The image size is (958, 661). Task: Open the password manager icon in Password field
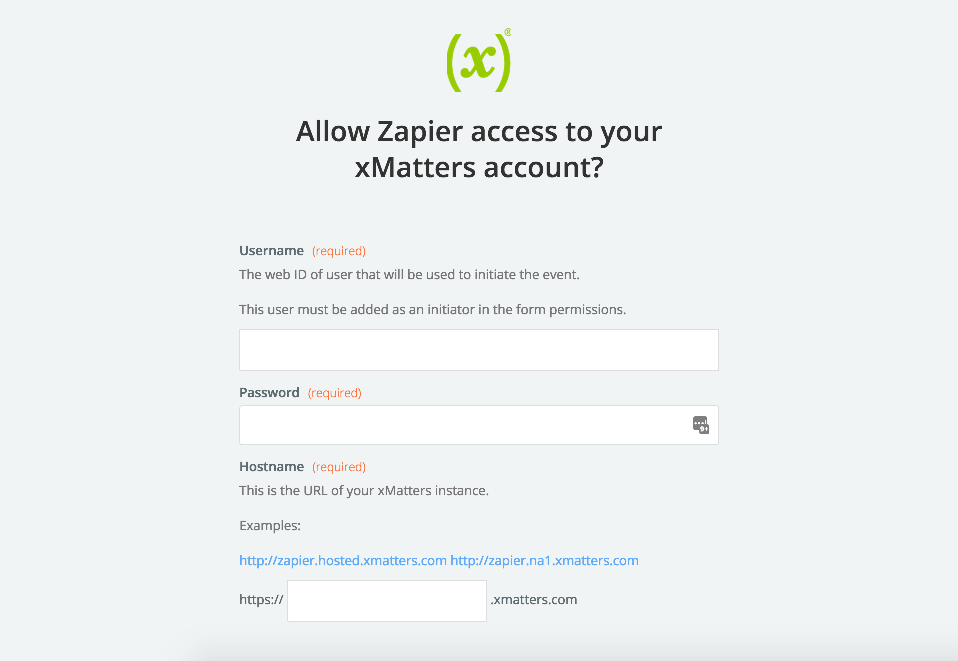pos(700,425)
